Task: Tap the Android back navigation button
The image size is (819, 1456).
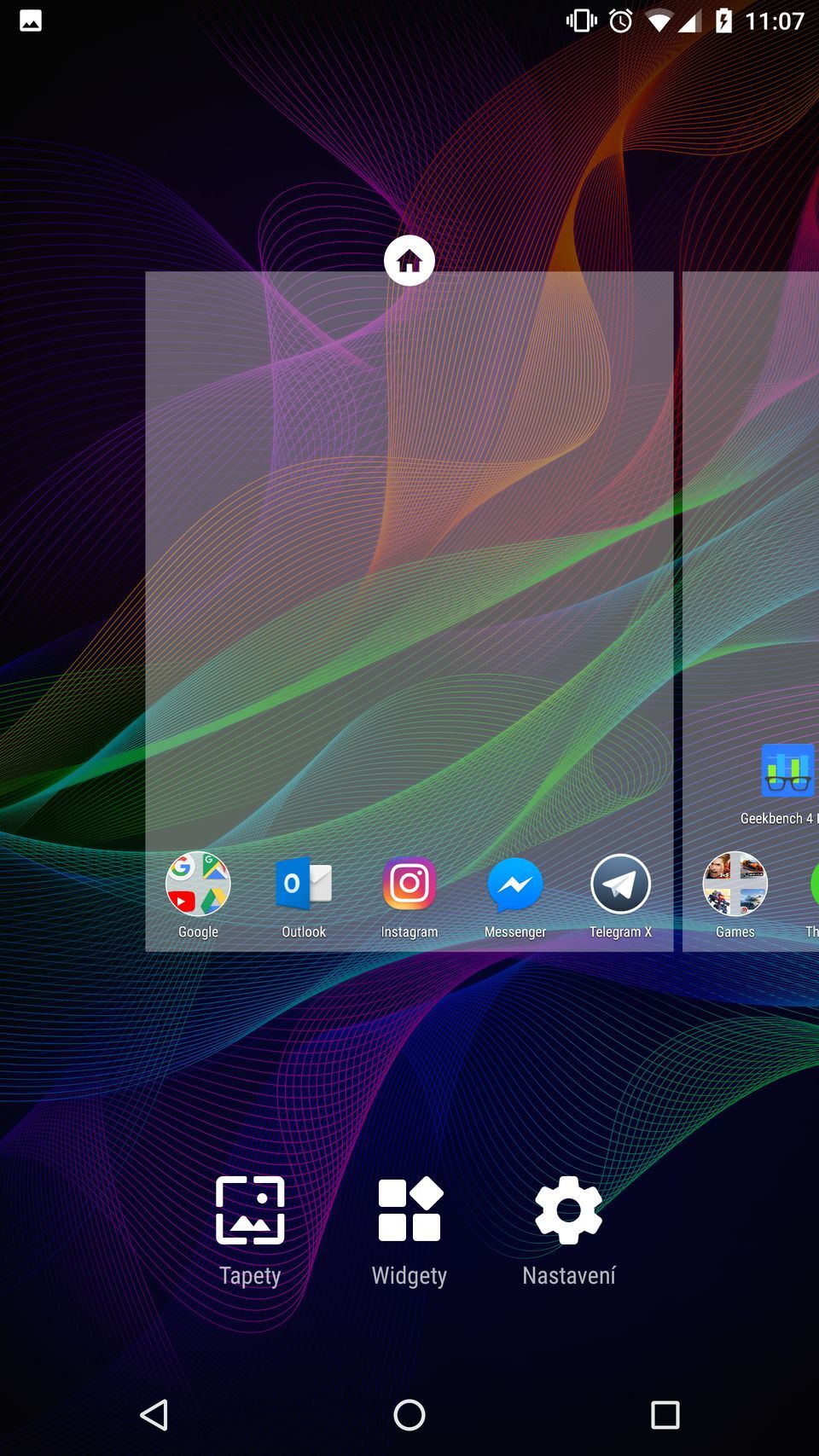Action: (154, 1415)
